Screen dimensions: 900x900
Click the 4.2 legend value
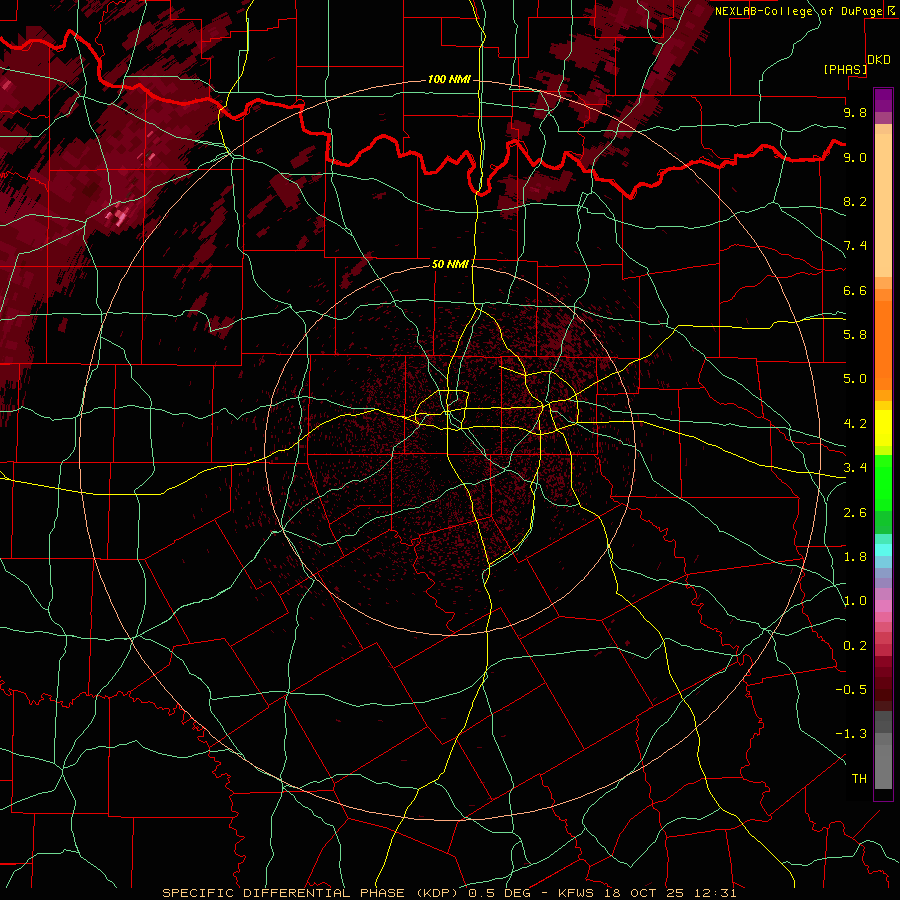(855, 424)
